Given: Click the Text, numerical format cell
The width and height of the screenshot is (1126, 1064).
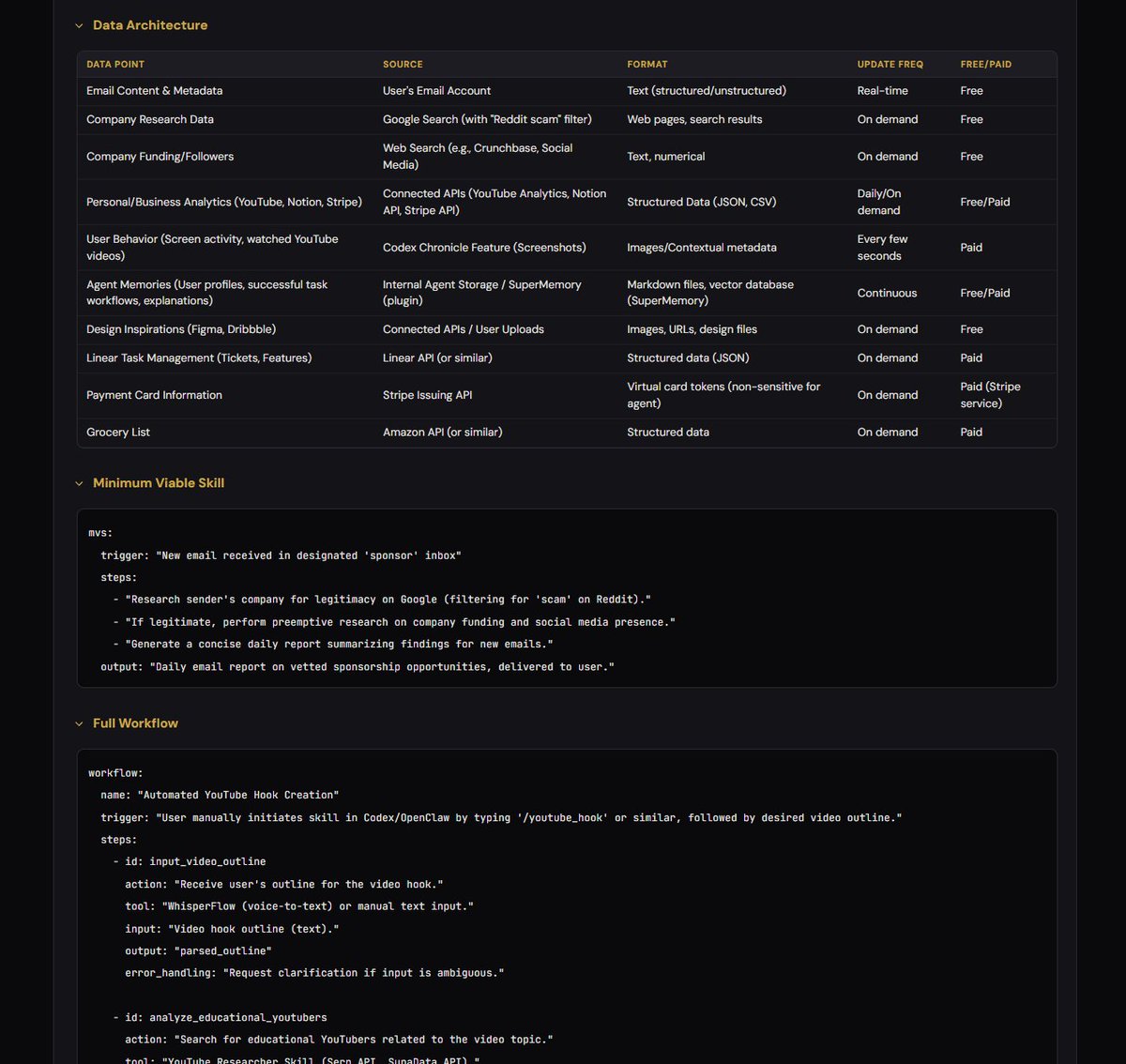Looking at the screenshot, I should coord(666,157).
